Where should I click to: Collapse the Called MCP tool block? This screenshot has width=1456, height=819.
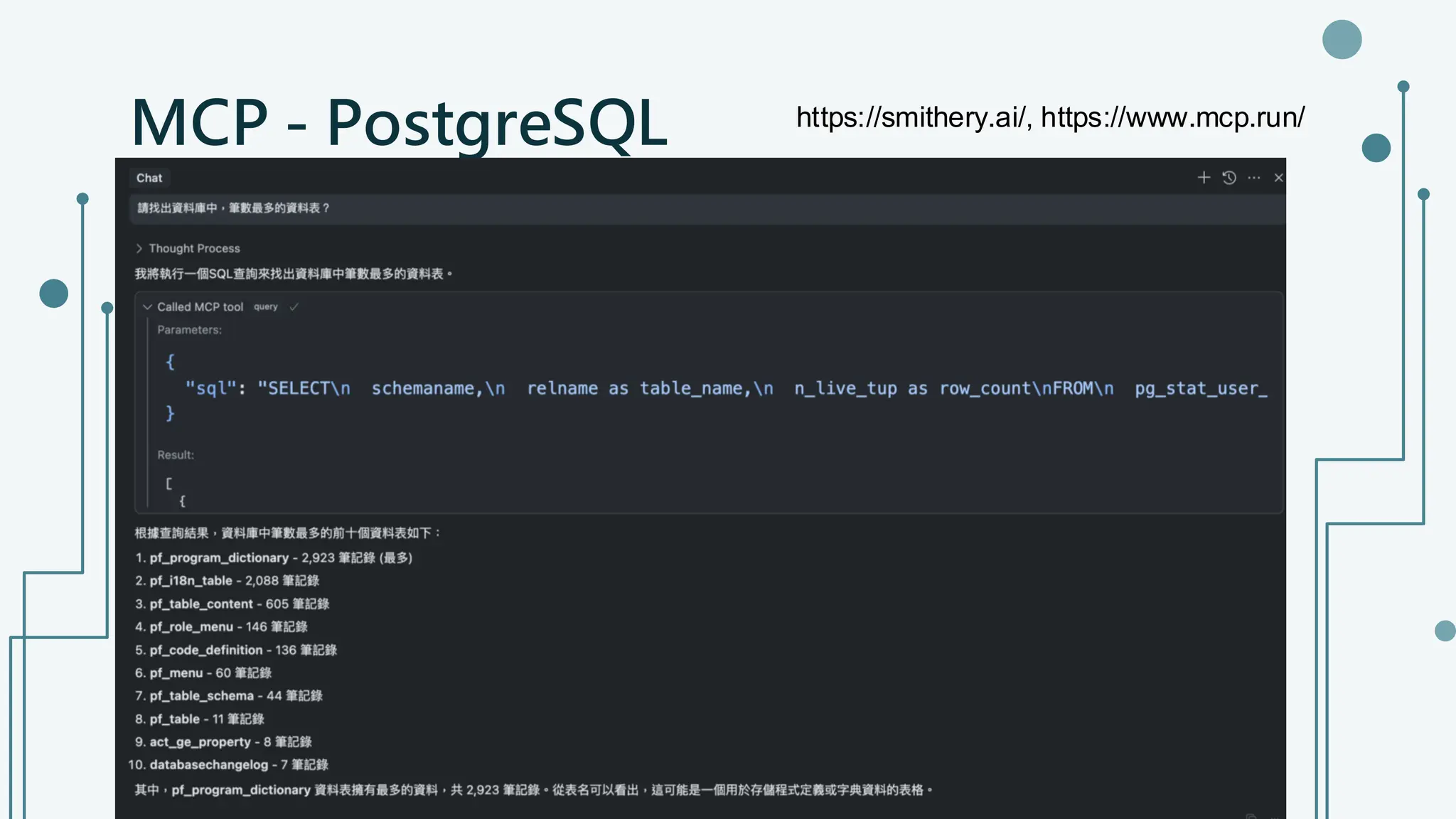point(147,307)
